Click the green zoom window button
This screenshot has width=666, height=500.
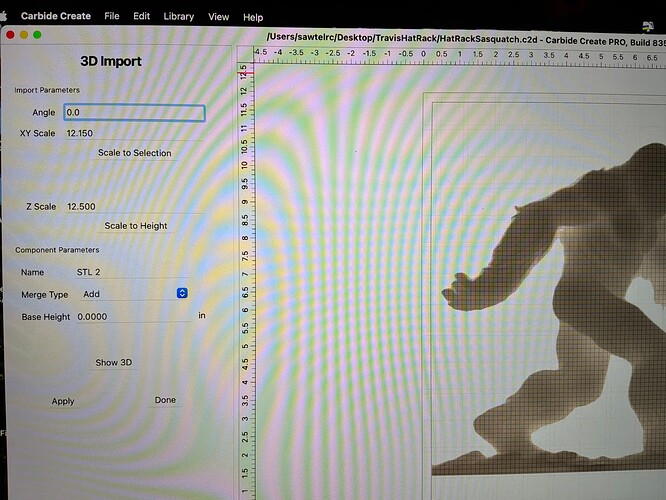tap(37, 35)
